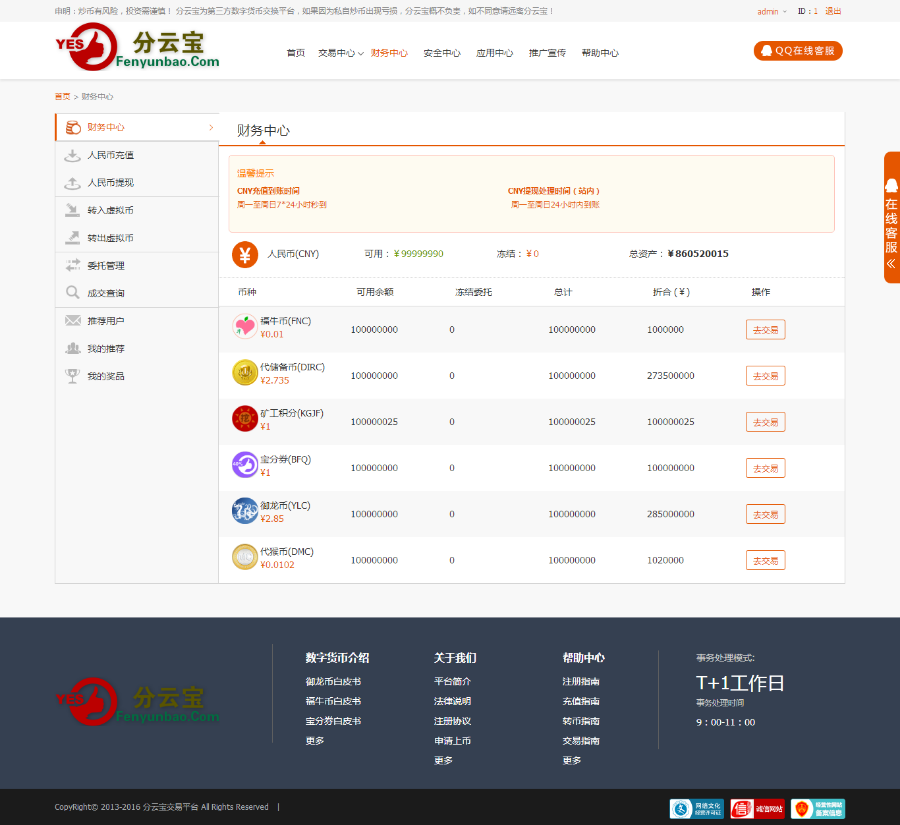Click the 转入虚拟币 icon in sidebar
This screenshot has width=900, height=825.
point(72,210)
